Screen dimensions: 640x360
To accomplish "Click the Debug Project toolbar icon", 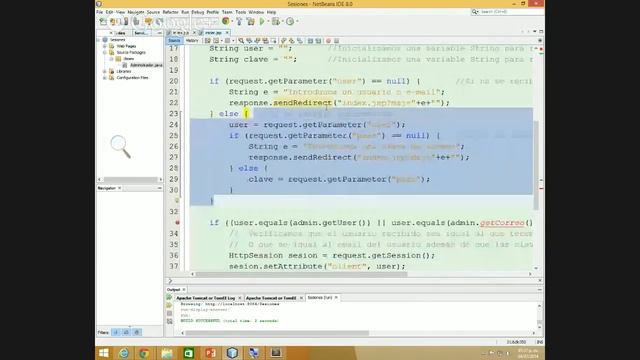I will point(276,21).
